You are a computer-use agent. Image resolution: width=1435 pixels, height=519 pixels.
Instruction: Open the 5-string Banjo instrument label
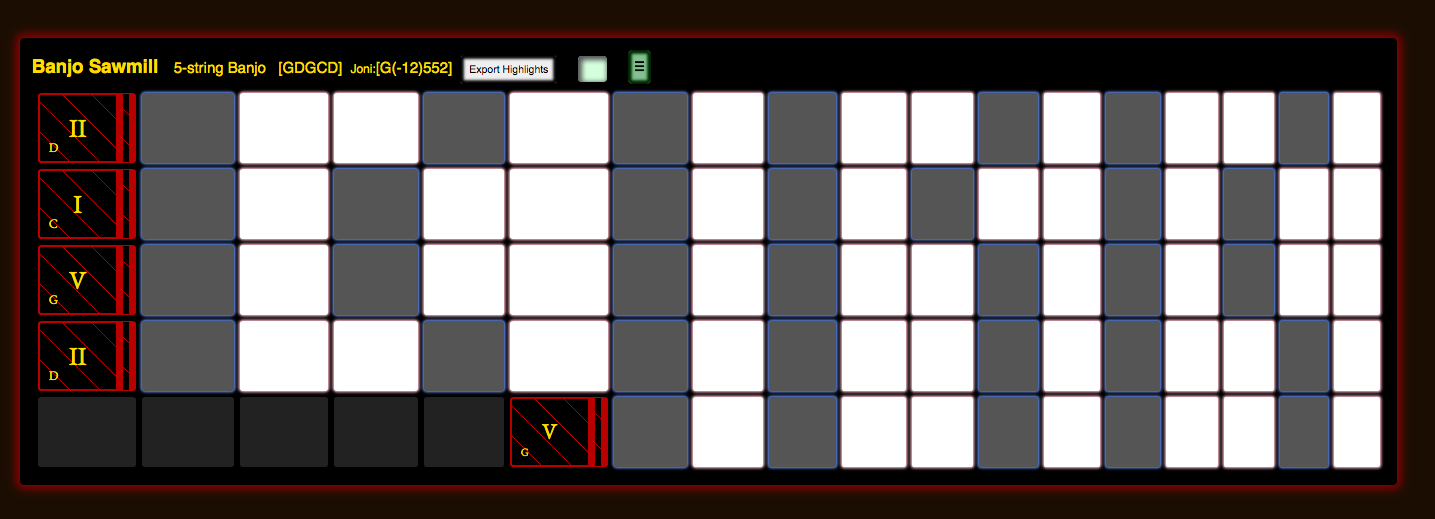(x=219, y=68)
